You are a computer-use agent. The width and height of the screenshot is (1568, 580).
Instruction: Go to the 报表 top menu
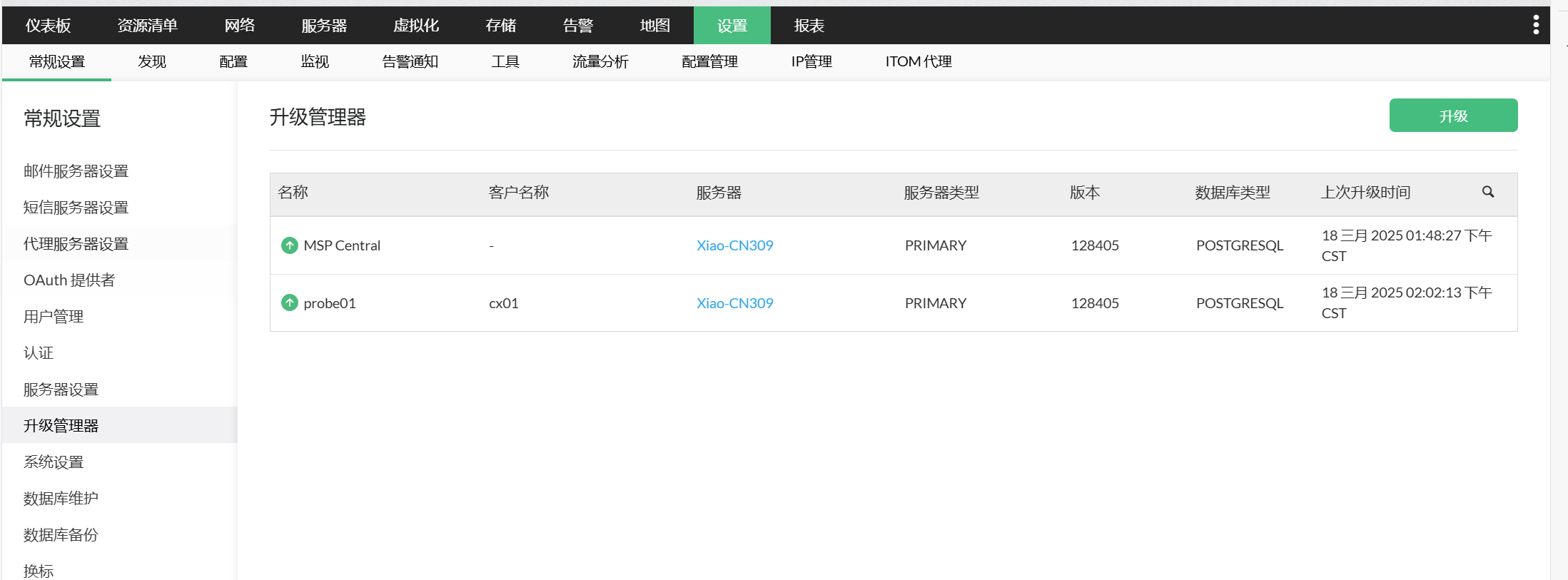coord(809,26)
